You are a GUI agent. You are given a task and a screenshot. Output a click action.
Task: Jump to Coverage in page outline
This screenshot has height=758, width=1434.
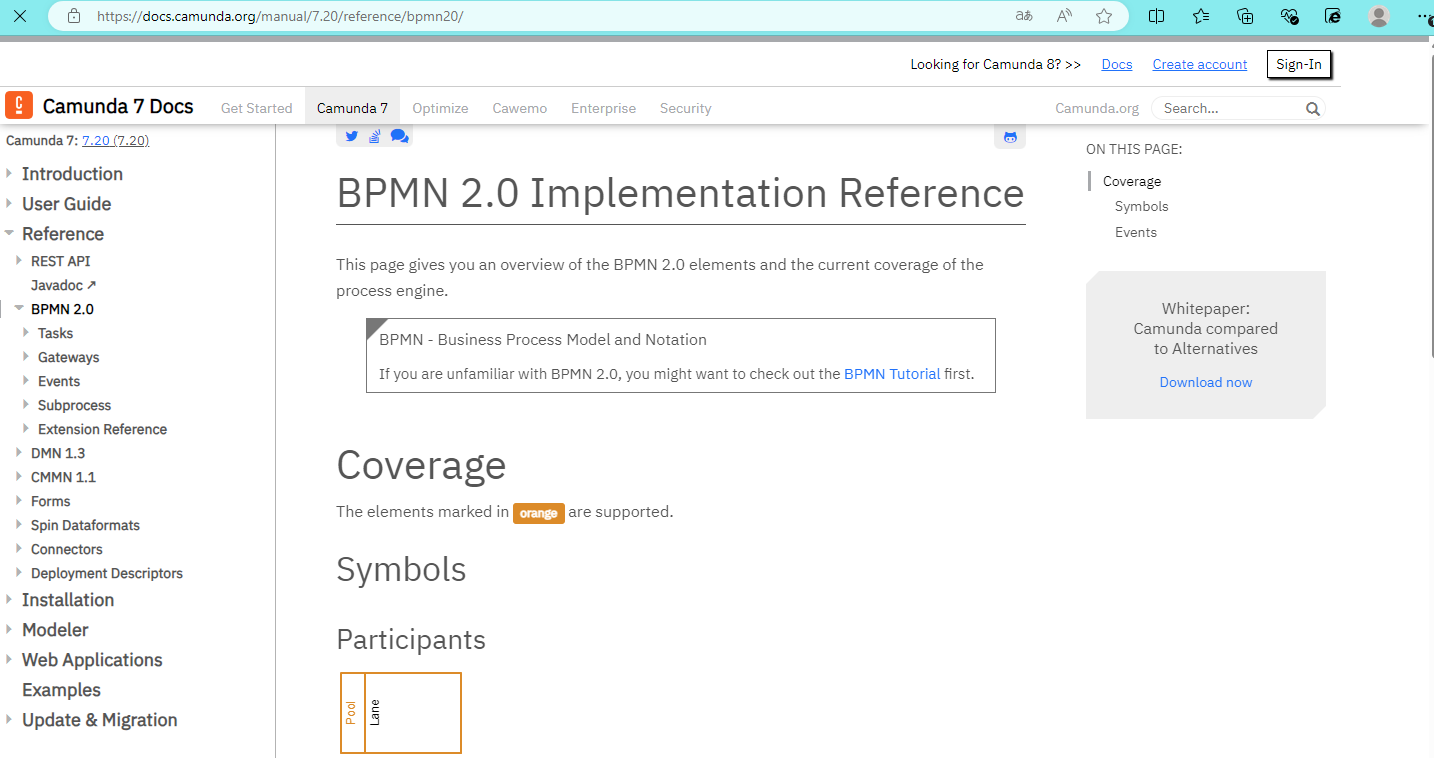click(1132, 181)
